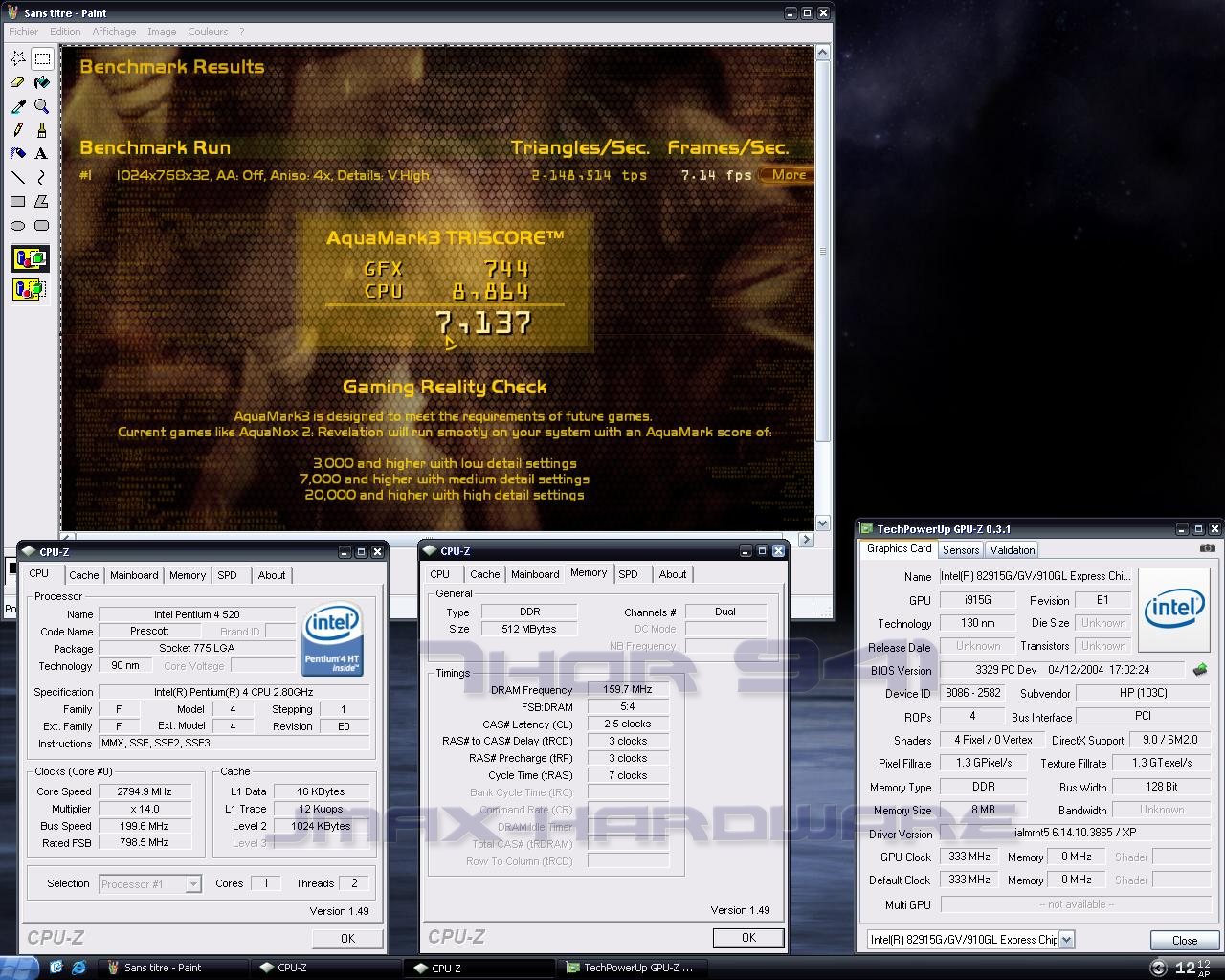Select the rectangular Select tool in Paint
1225x980 pixels.
(41, 58)
